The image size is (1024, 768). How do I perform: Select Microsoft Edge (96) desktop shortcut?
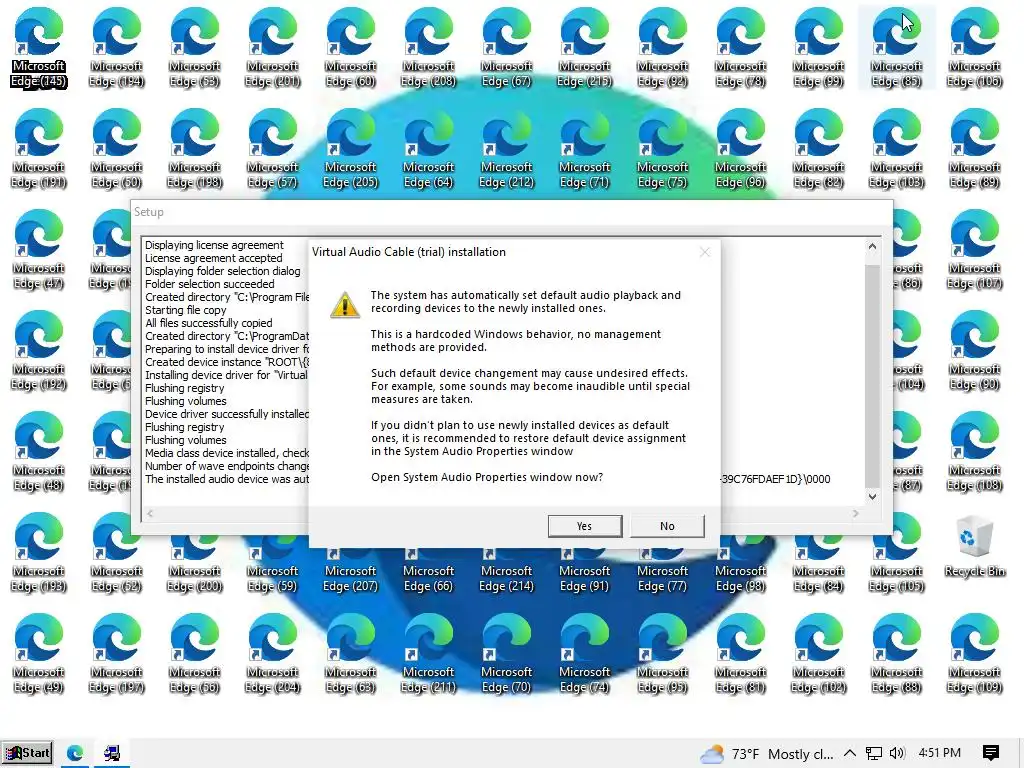[x=741, y=149]
